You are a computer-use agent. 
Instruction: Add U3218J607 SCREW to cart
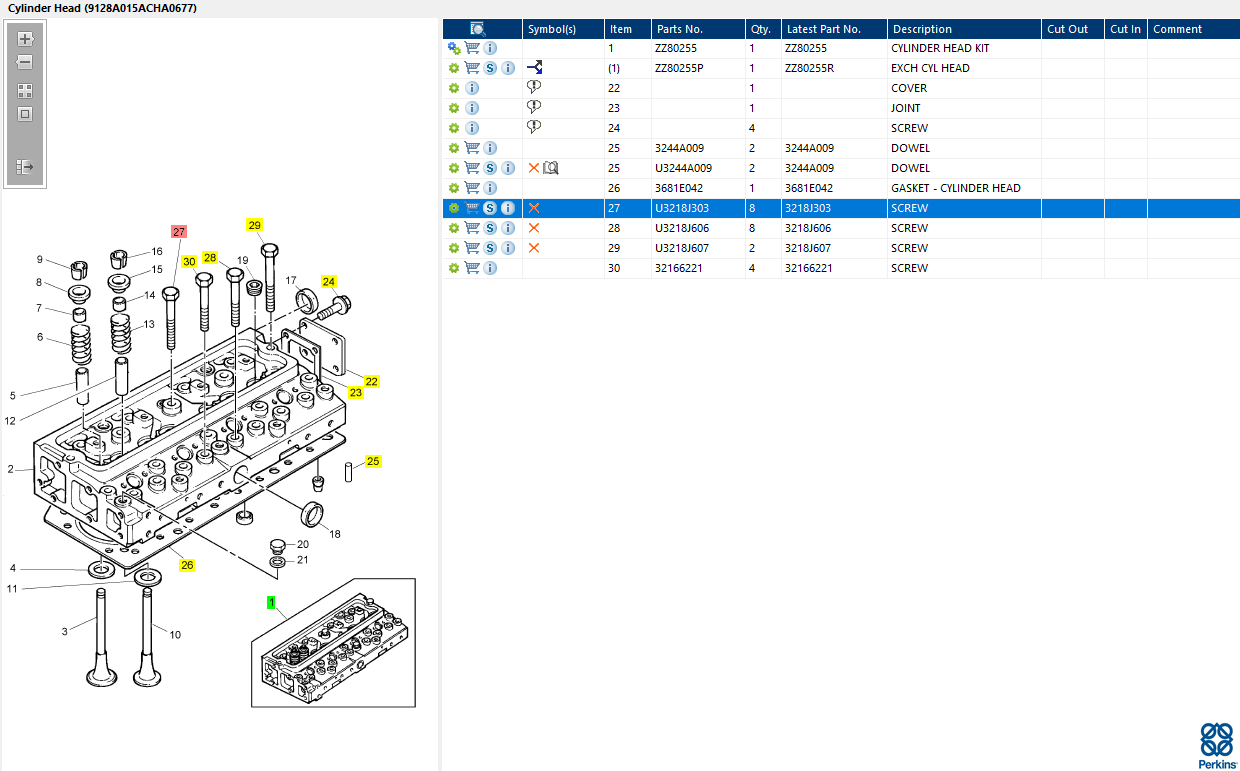click(472, 248)
